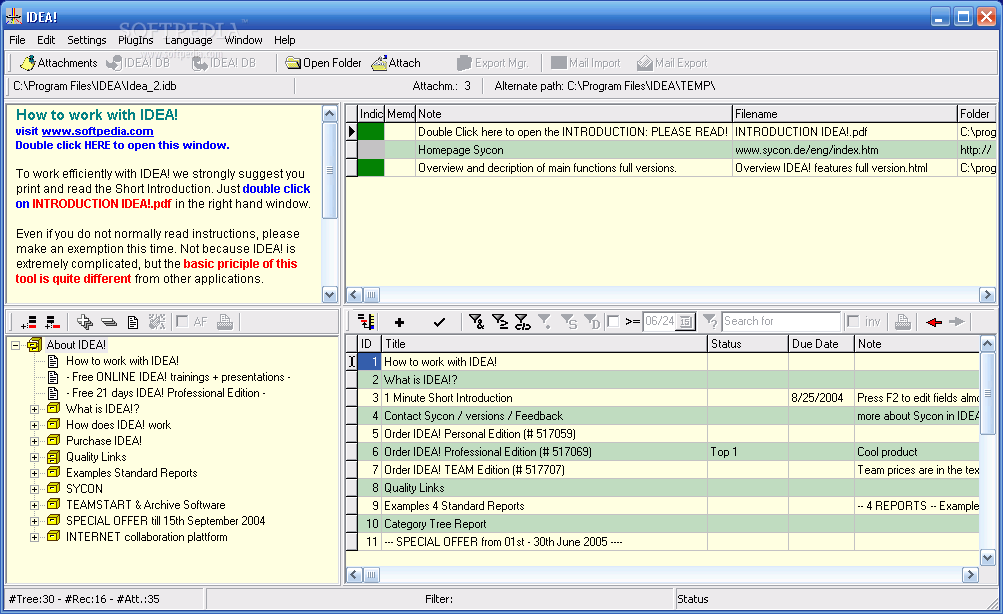This screenshot has height=614, width=1003.
Task: Click the Due Date column header
Action: [821, 343]
